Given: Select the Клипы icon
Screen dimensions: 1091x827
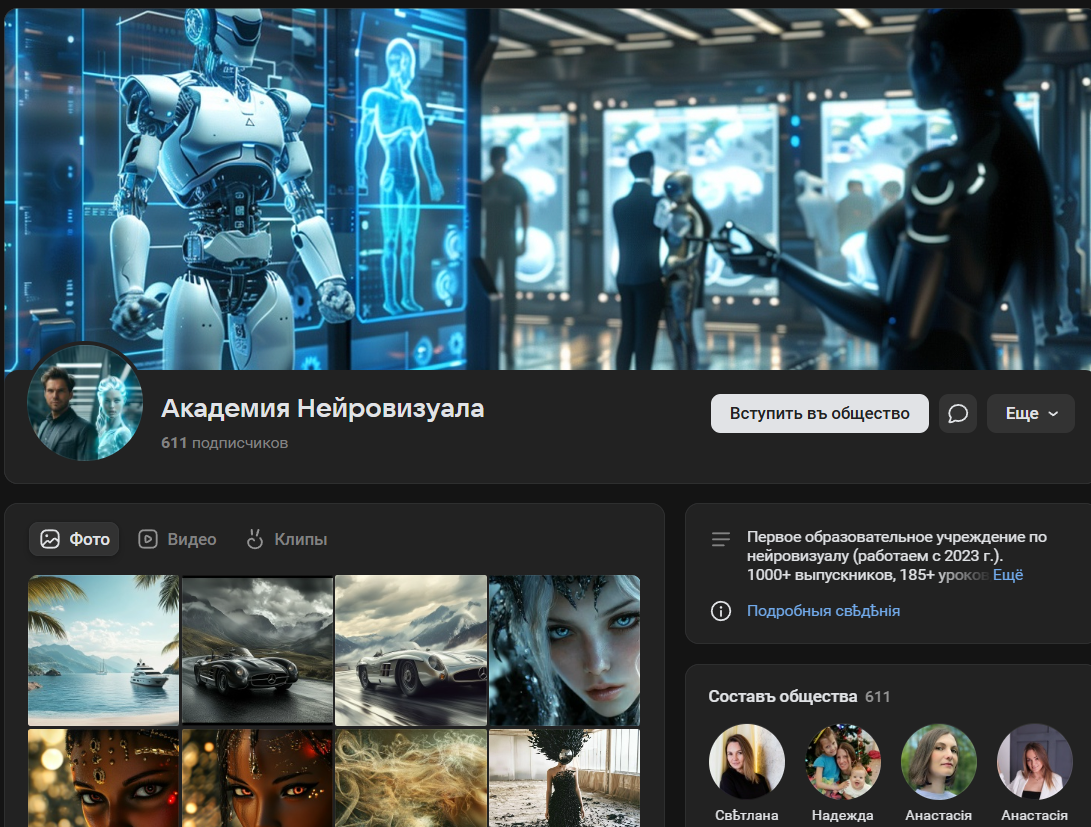Looking at the screenshot, I should coord(256,538).
